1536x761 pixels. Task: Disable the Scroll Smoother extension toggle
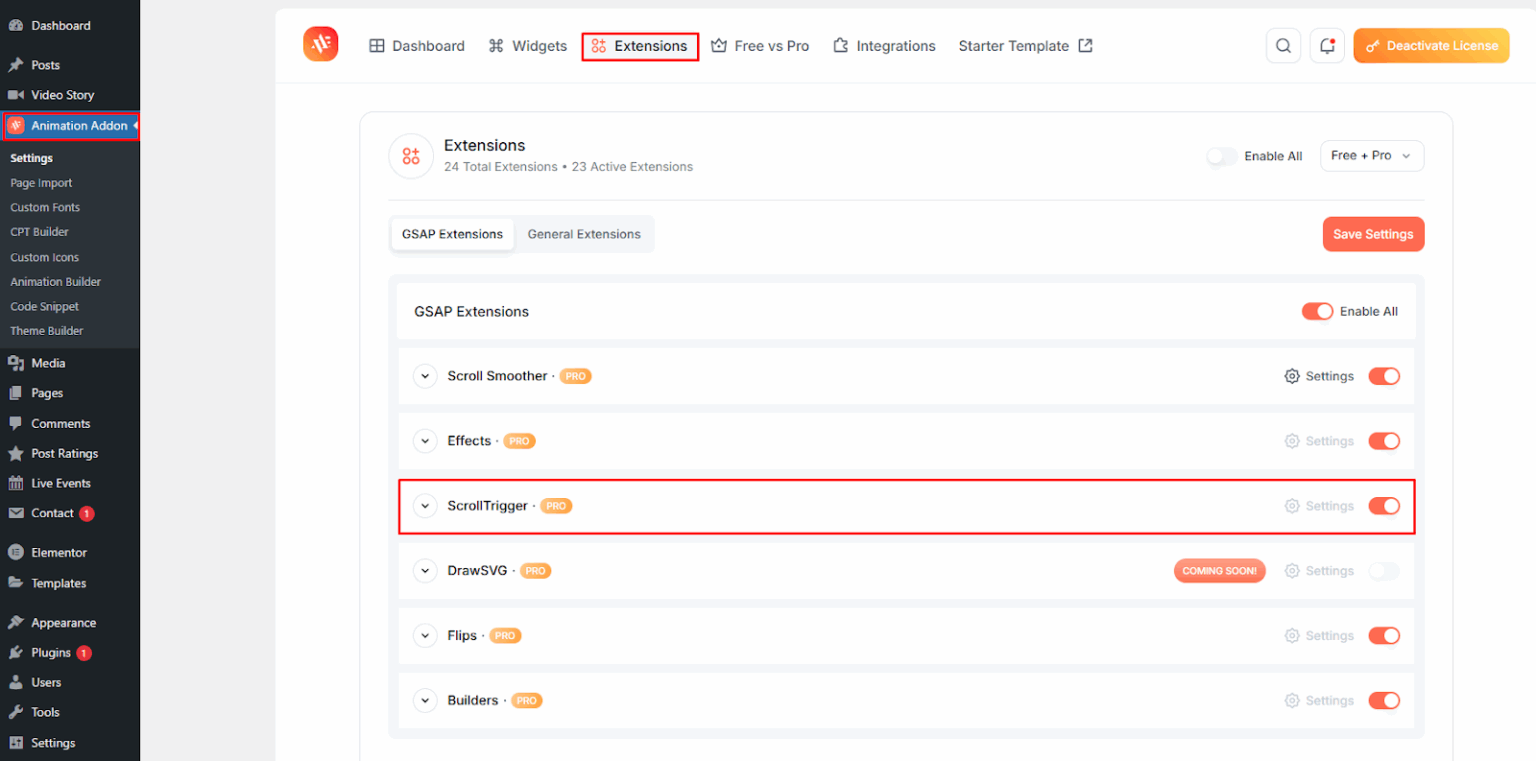(x=1384, y=376)
